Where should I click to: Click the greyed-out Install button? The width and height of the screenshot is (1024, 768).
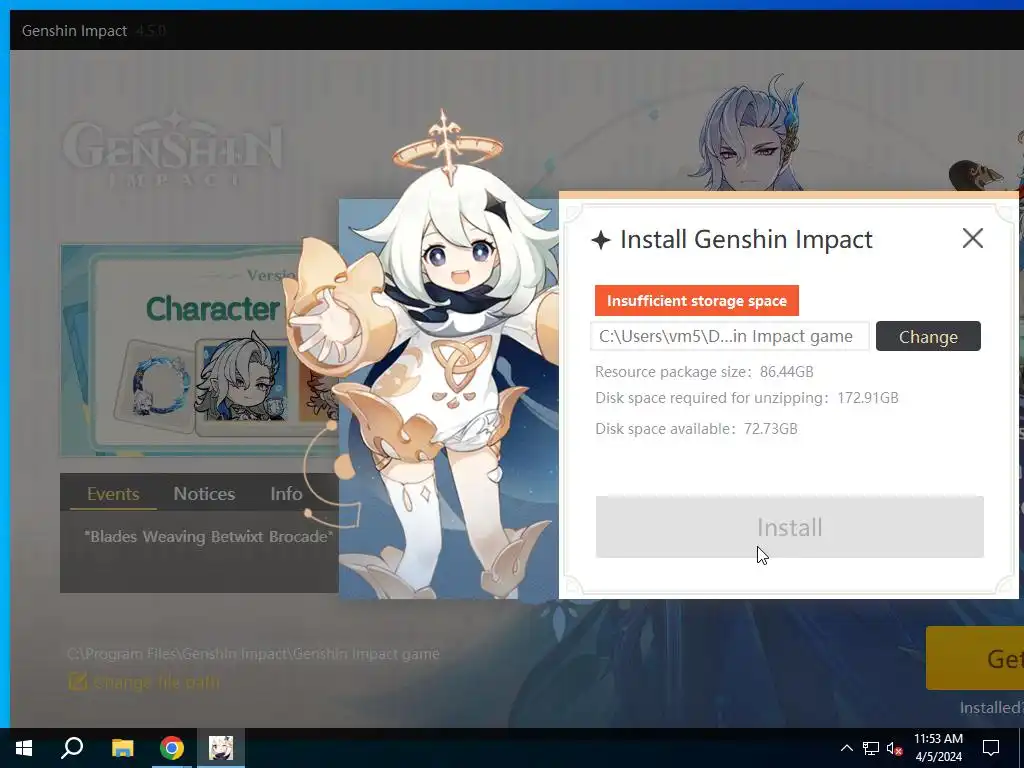[x=790, y=527]
